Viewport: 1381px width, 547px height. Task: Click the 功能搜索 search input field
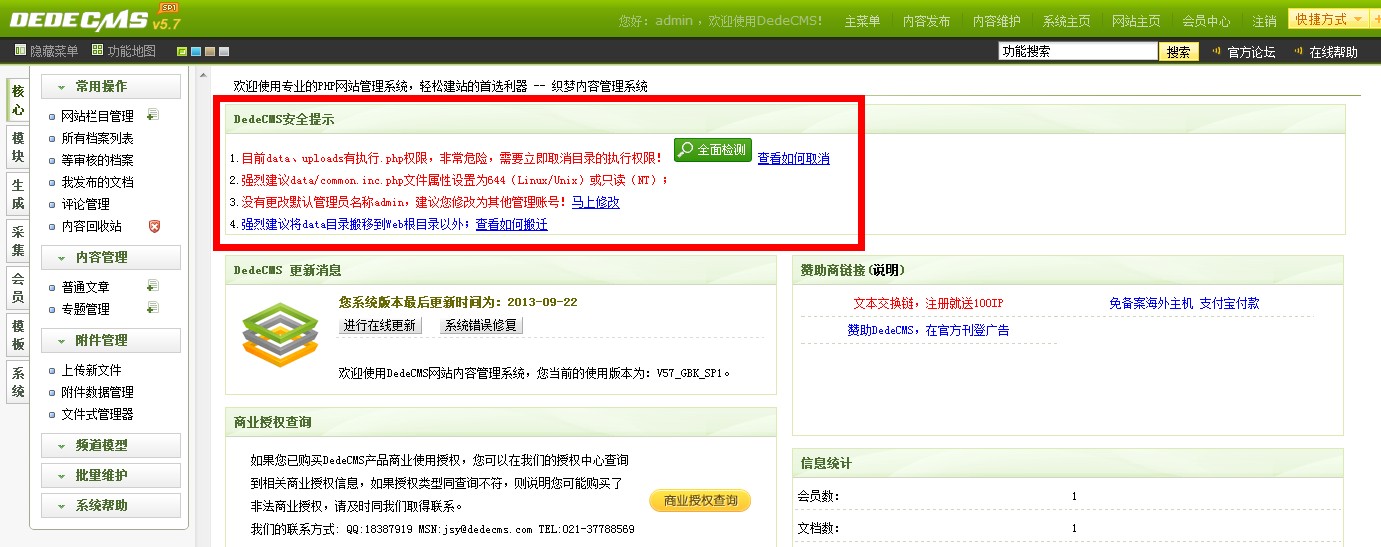click(1078, 52)
